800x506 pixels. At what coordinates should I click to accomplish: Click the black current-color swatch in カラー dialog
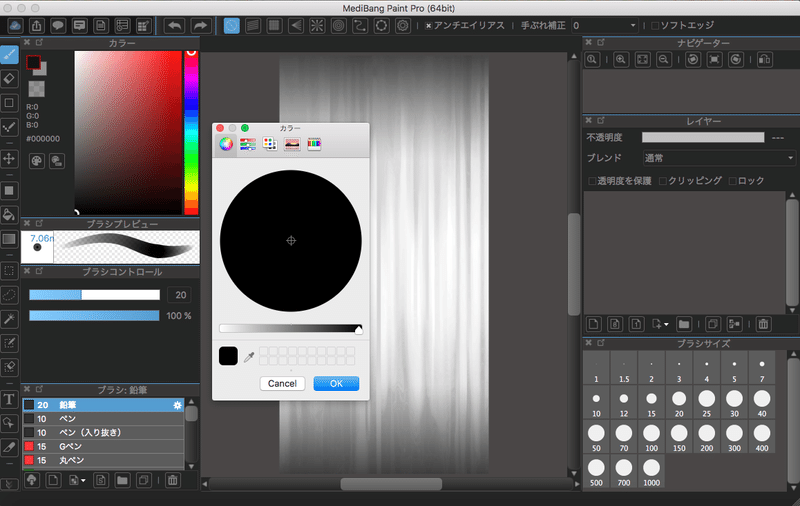point(228,356)
